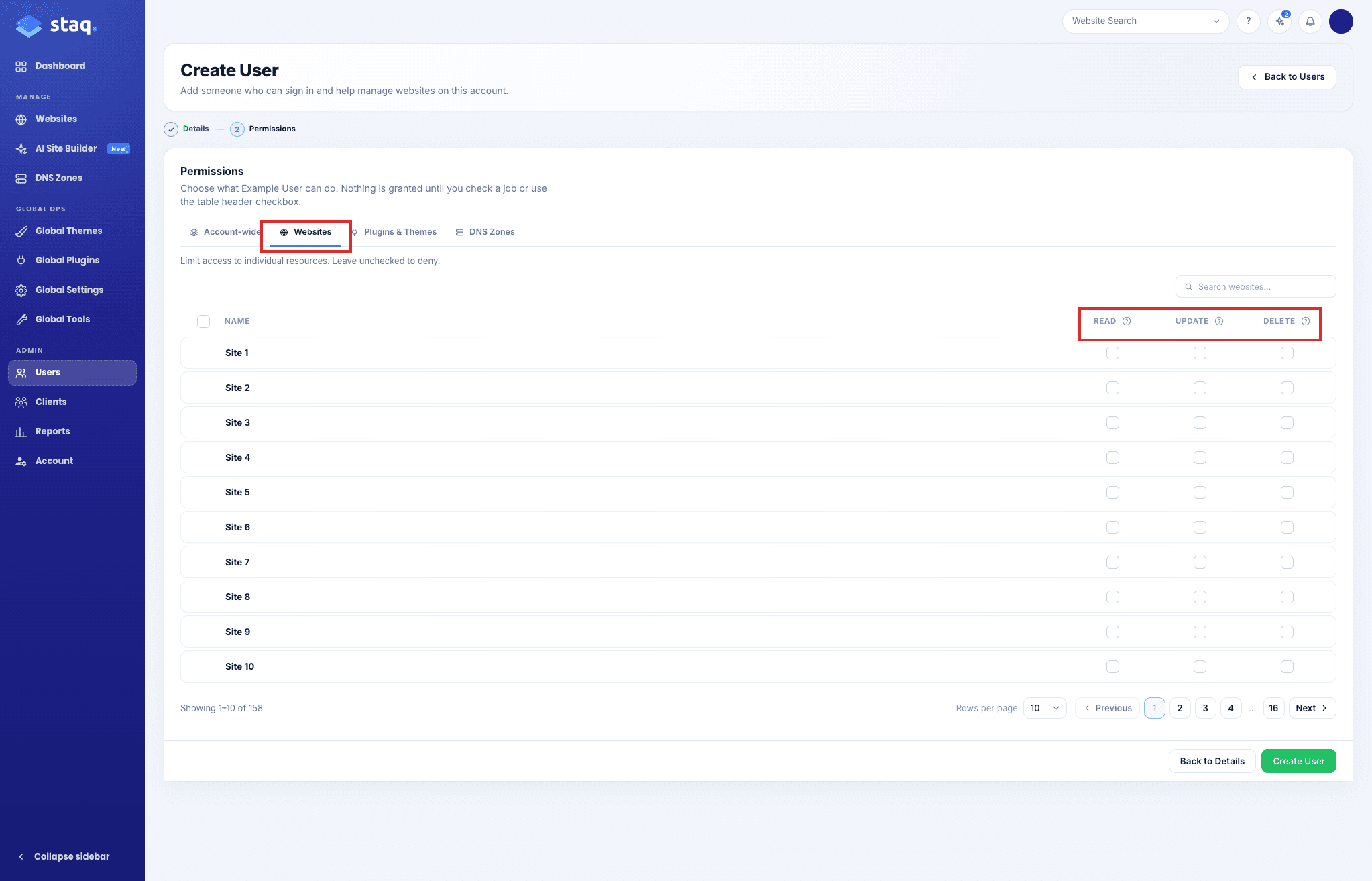Image resolution: width=1372 pixels, height=881 pixels.
Task: Click the Dashboard grid icon
Action: [21, 66]
